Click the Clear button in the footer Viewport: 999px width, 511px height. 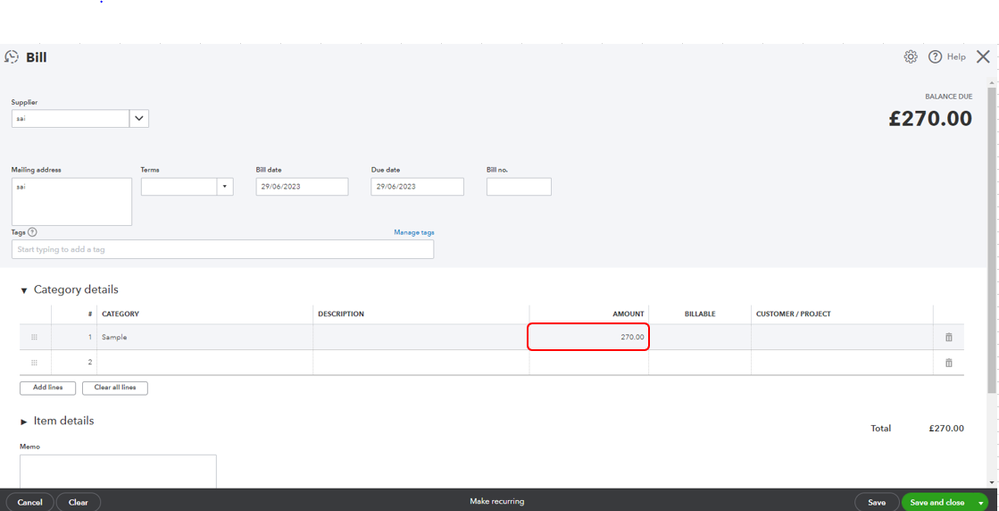[x=78, y=502]
